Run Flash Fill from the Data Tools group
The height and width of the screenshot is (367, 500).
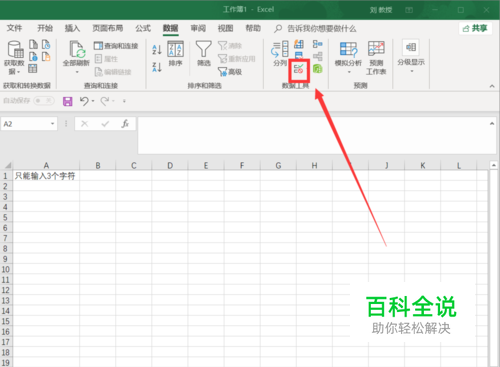tap(299, 44)
